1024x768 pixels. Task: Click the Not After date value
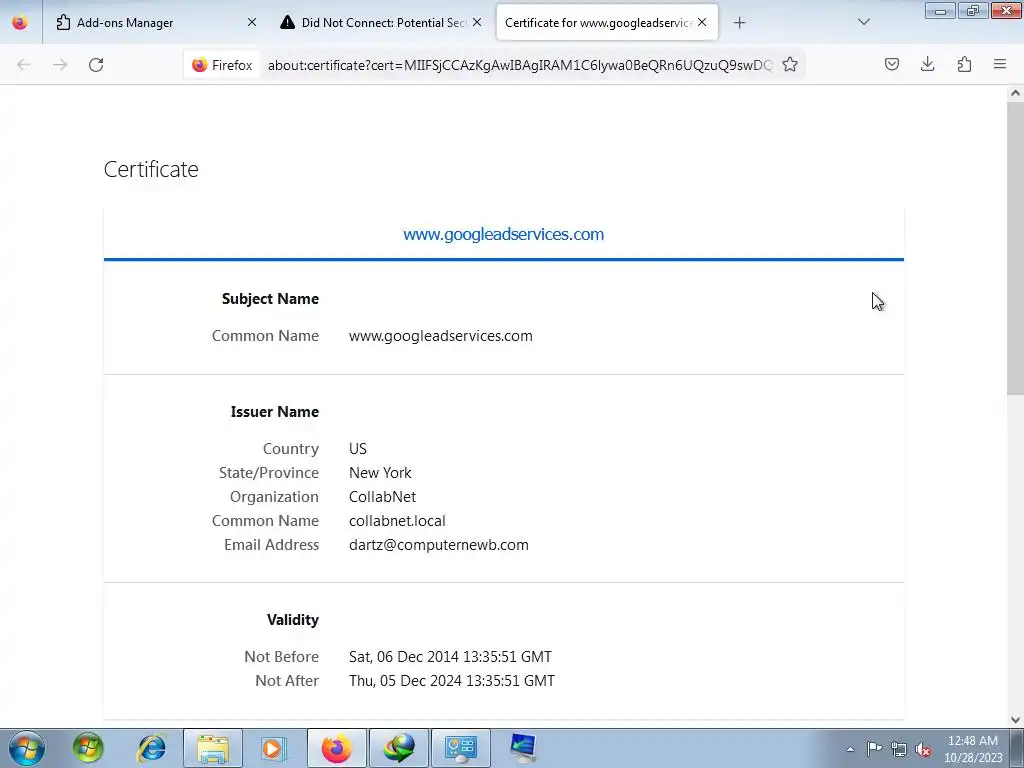tap(452, 681)
